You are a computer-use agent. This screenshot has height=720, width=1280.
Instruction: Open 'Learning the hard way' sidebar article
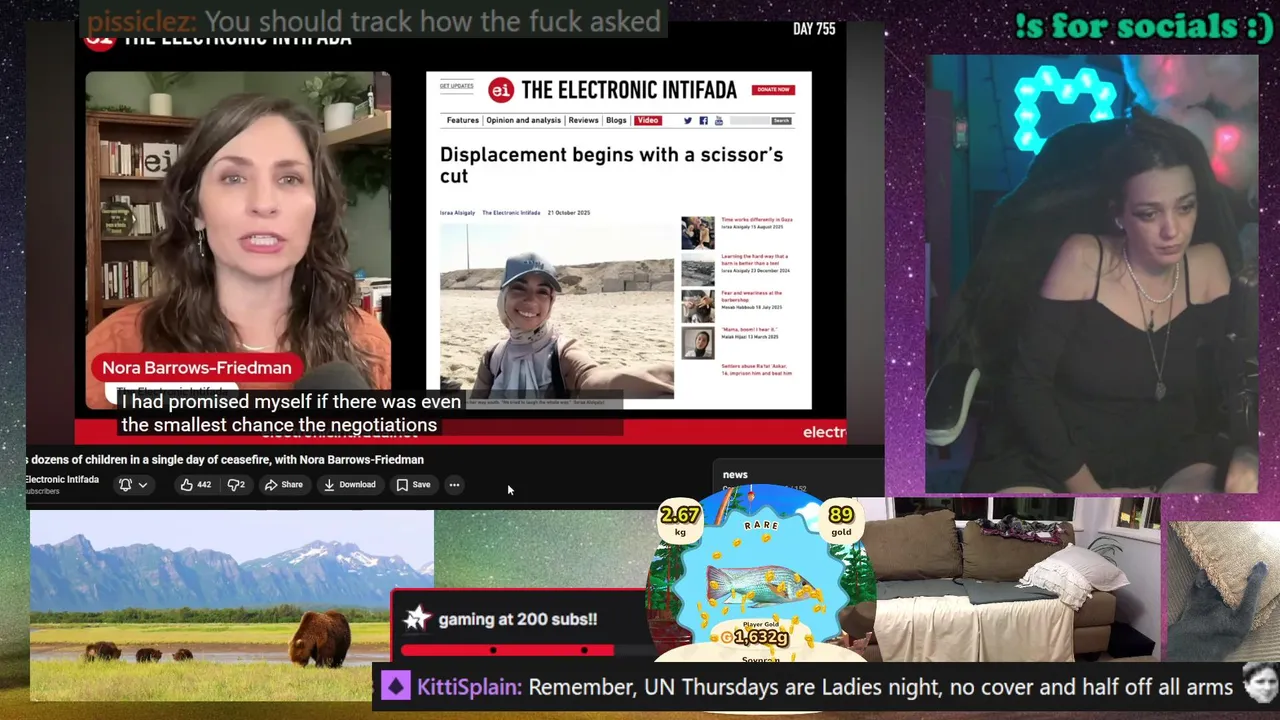(755, 262)
